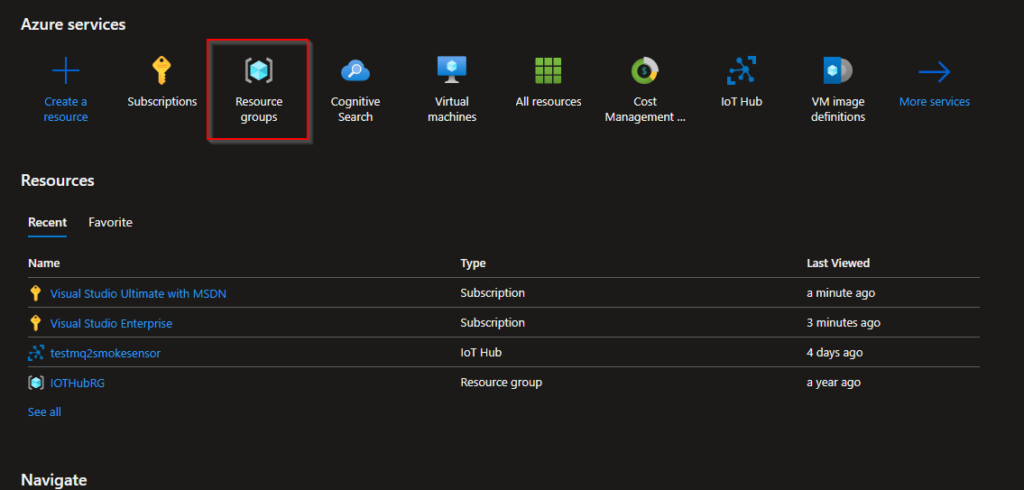Click the Azure services heading
Viewport: 1024px width, 490px height.
[73, 25]
